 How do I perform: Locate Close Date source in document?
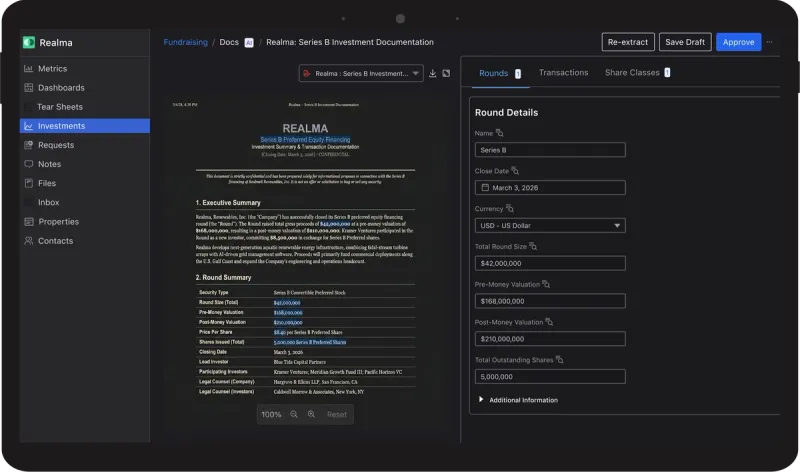pos(515,171)
